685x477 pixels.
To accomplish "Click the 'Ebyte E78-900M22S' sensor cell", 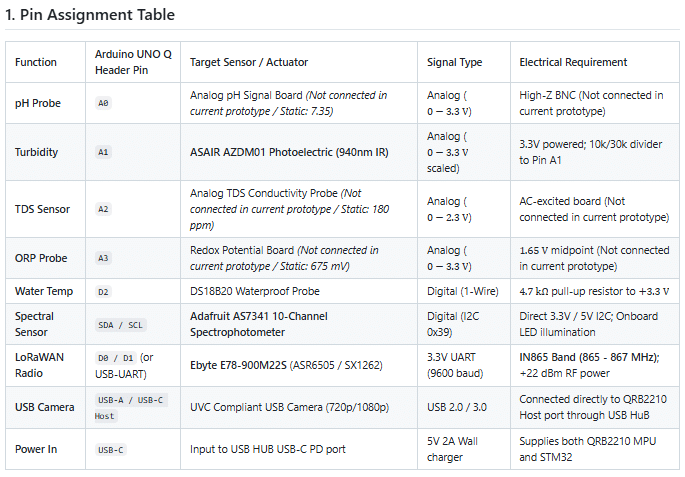I will tap(299, 365).
